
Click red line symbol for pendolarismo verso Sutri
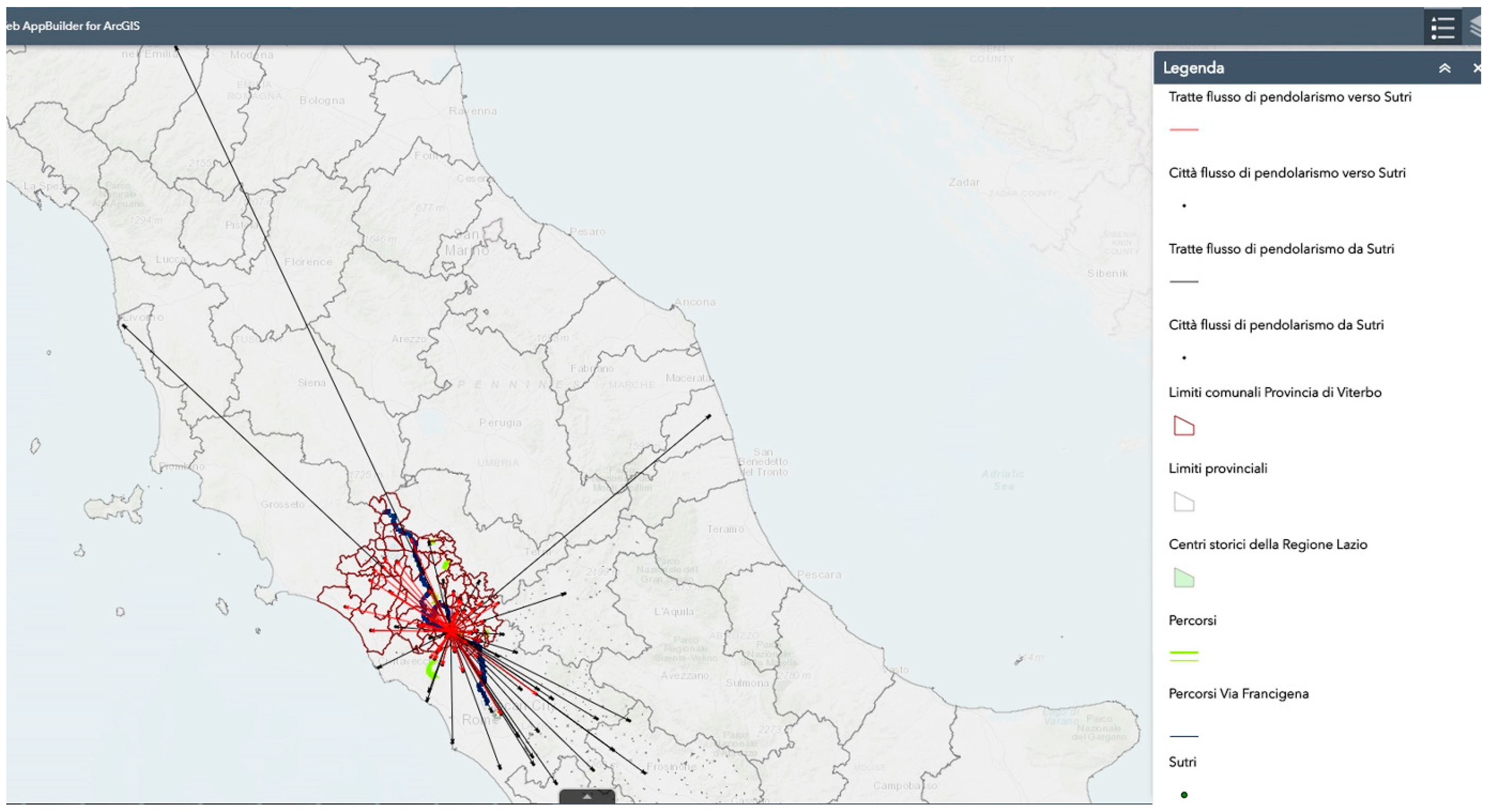coord(1183,129)
